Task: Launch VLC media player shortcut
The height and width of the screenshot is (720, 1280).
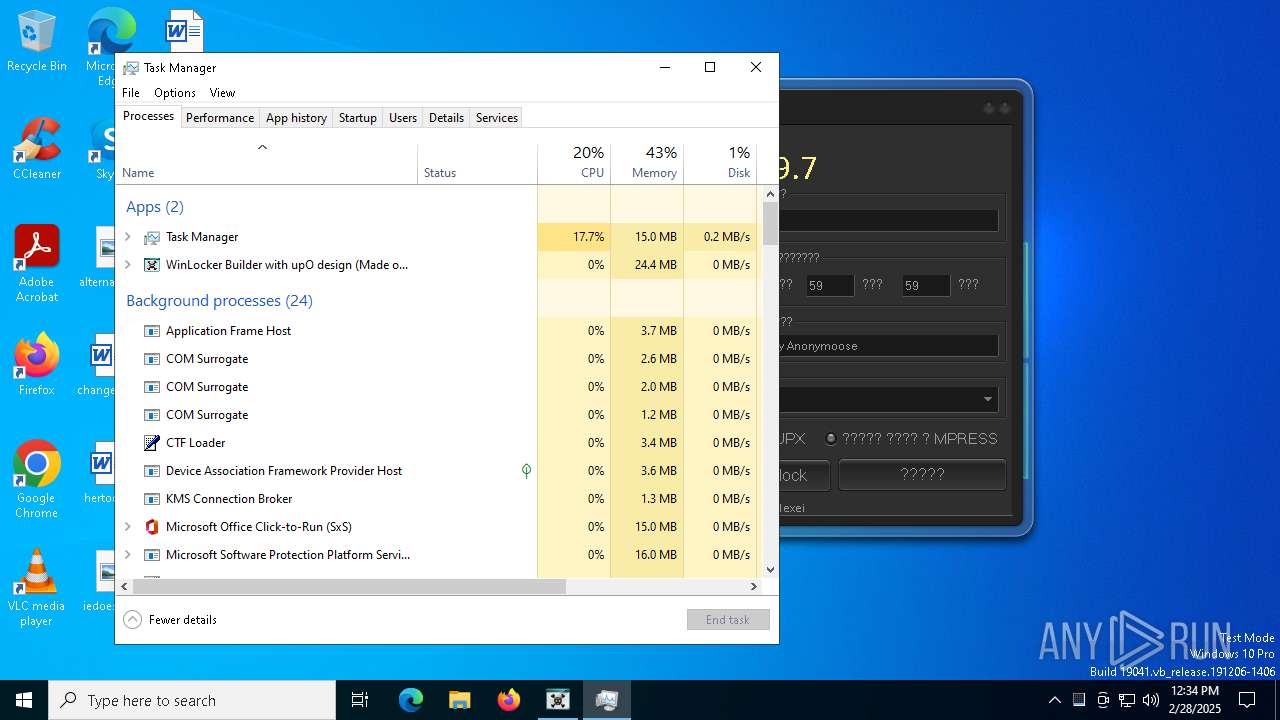Action: click(x=36, y=587)
